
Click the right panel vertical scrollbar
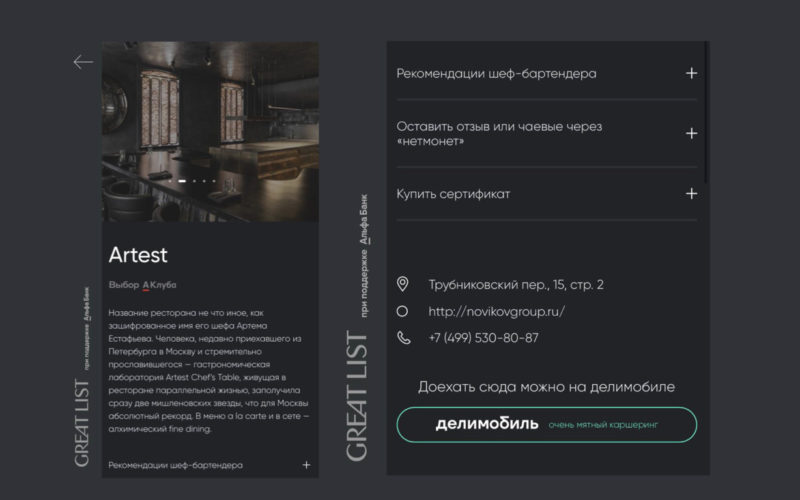tap(706, 112)
